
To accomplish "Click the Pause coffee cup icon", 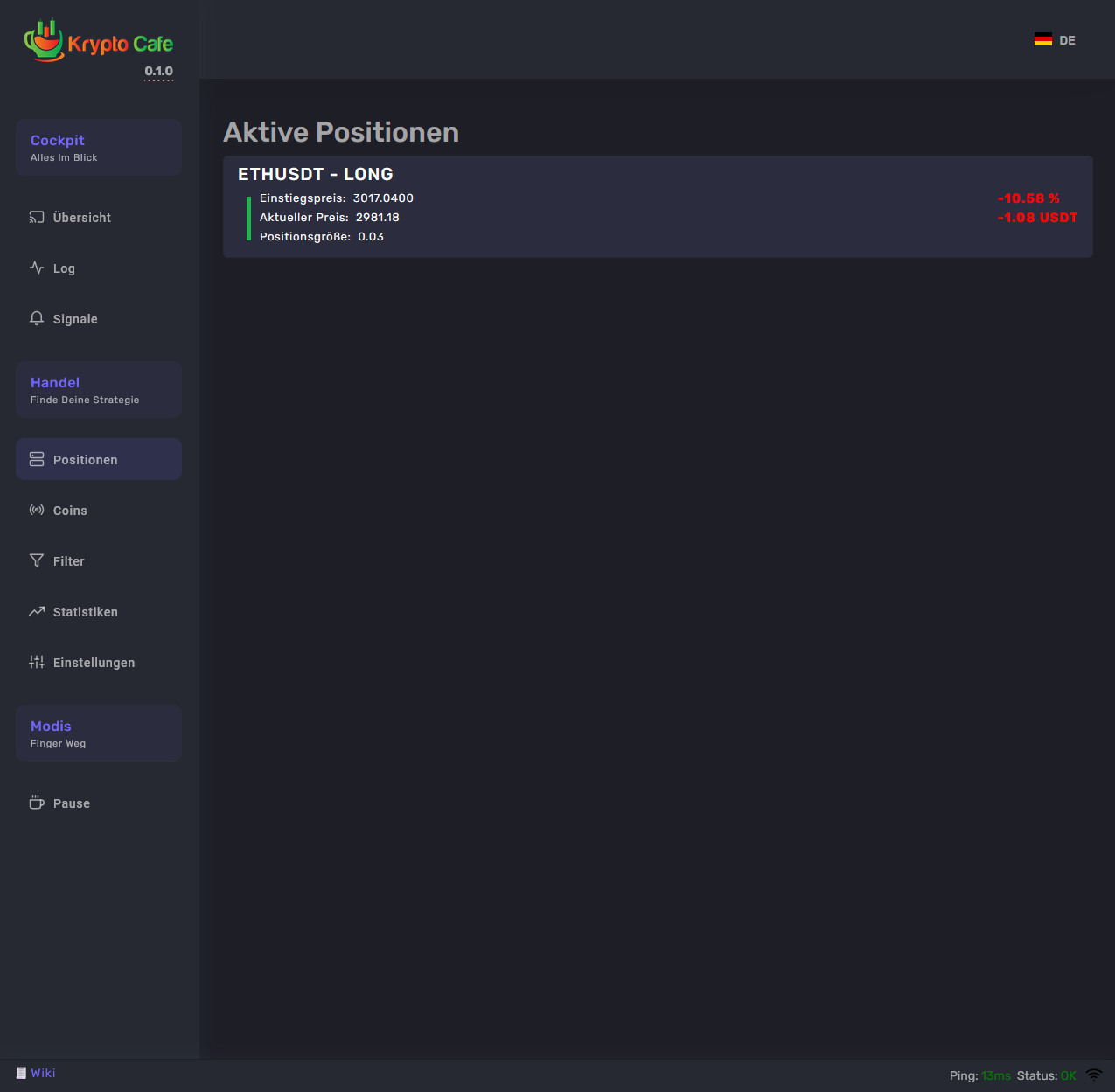I will (x=37, y=803).
